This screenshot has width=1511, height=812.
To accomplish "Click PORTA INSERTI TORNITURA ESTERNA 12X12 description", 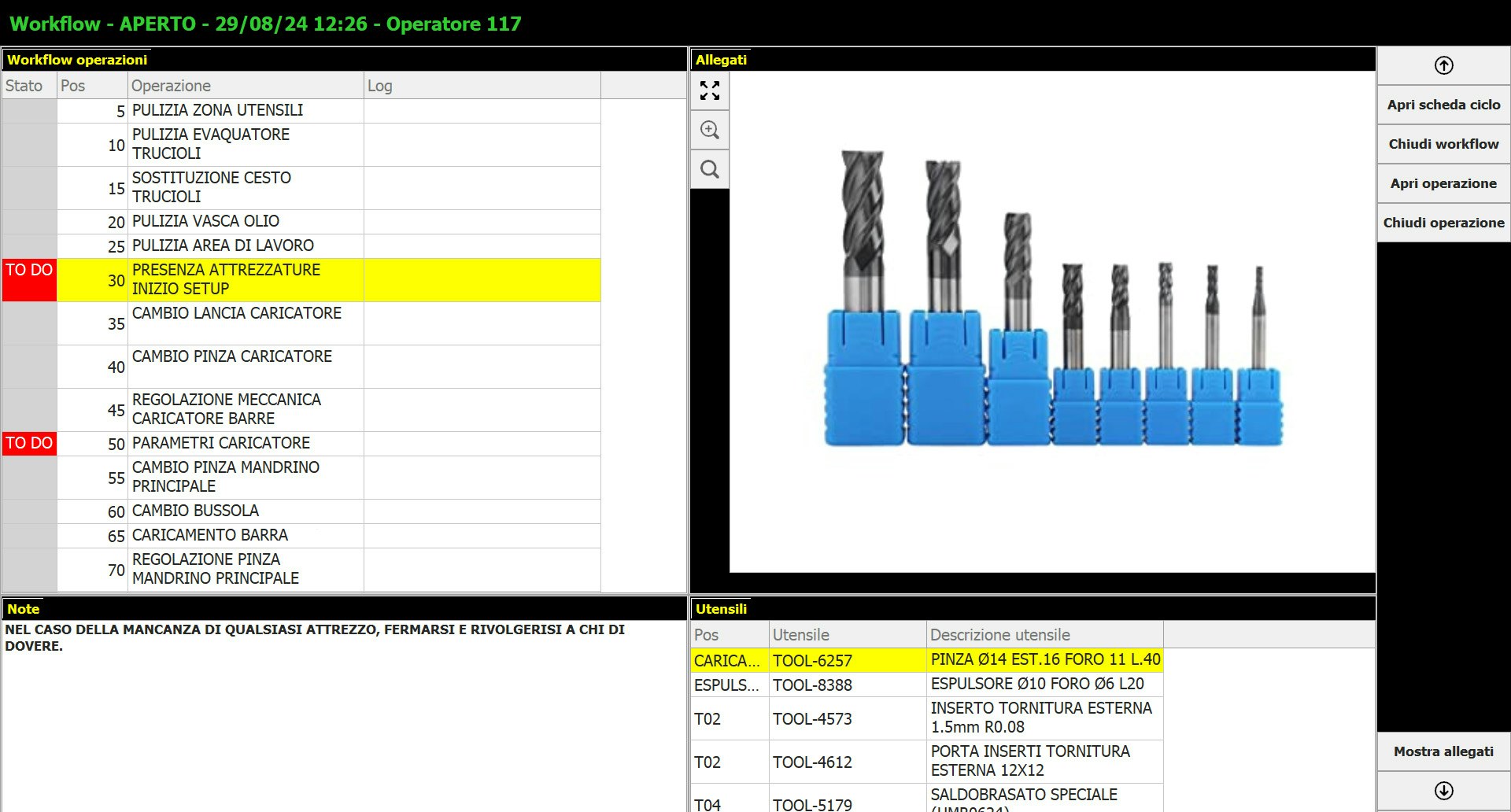I will coord(1045,762).
